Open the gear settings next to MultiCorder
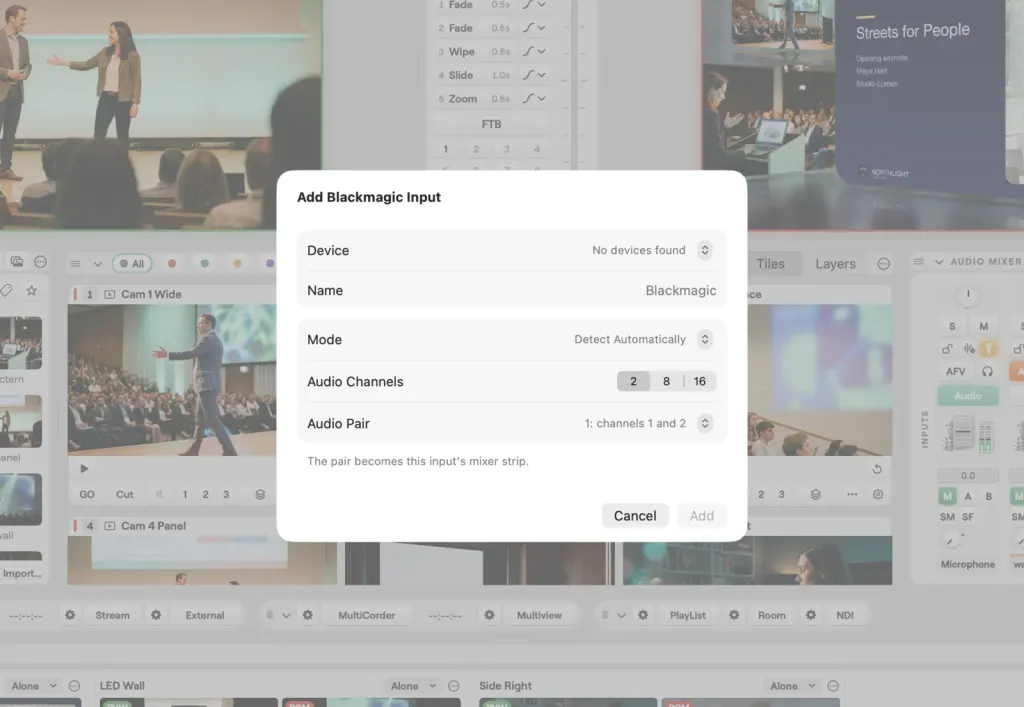Viewport: 1024px width, 707px height. (x=308, y=615)
